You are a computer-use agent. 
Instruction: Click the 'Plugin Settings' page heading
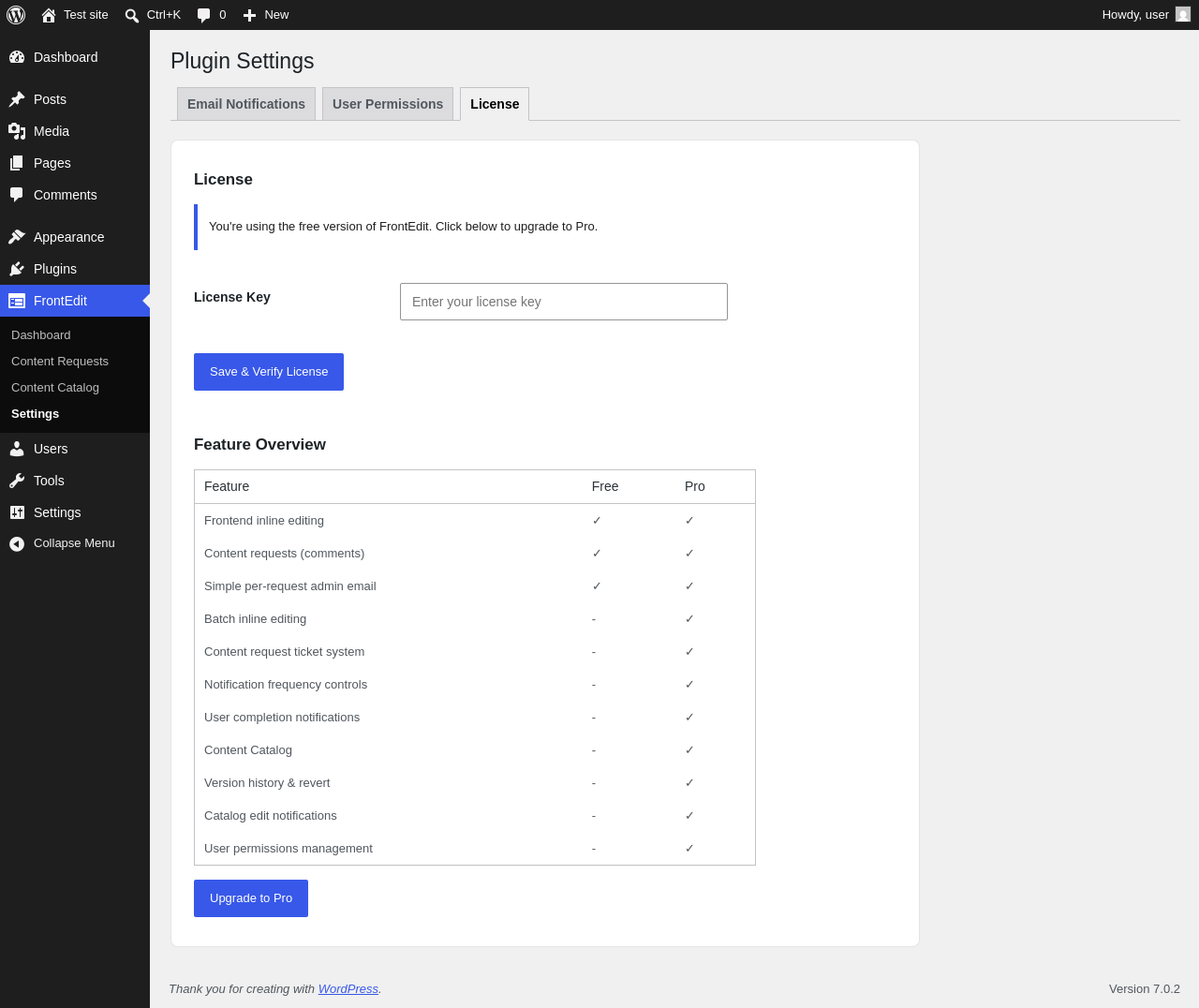click(x=243, y=61)
